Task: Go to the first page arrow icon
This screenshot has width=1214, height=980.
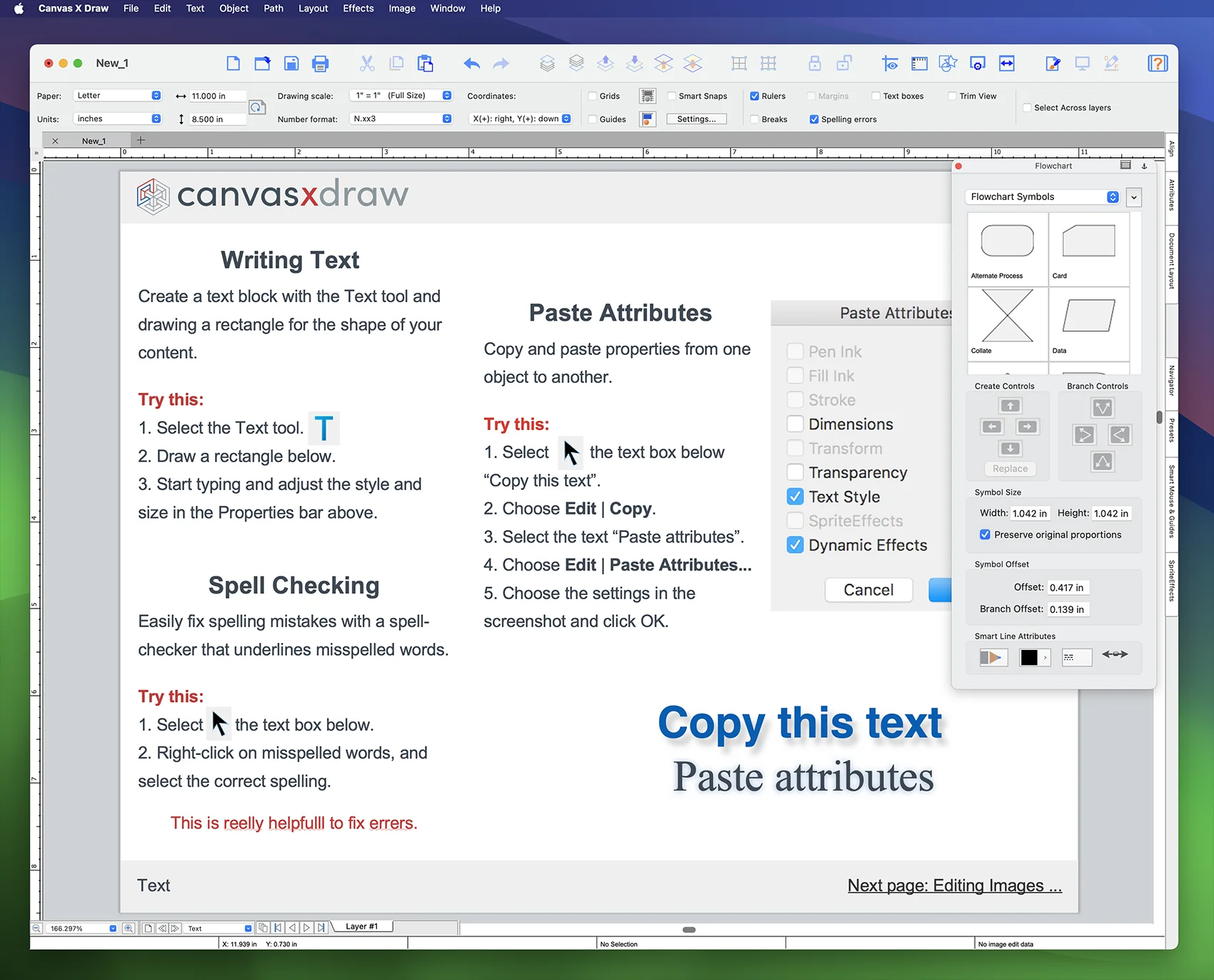Action: [278, 928]
